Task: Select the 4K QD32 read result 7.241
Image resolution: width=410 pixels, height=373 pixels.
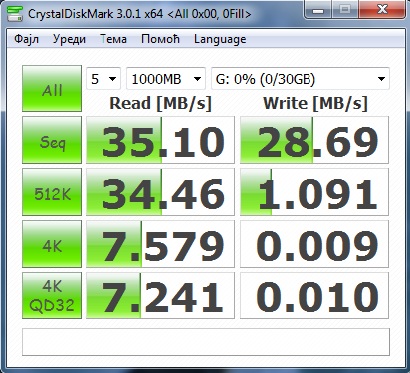Action: point(160,296)
